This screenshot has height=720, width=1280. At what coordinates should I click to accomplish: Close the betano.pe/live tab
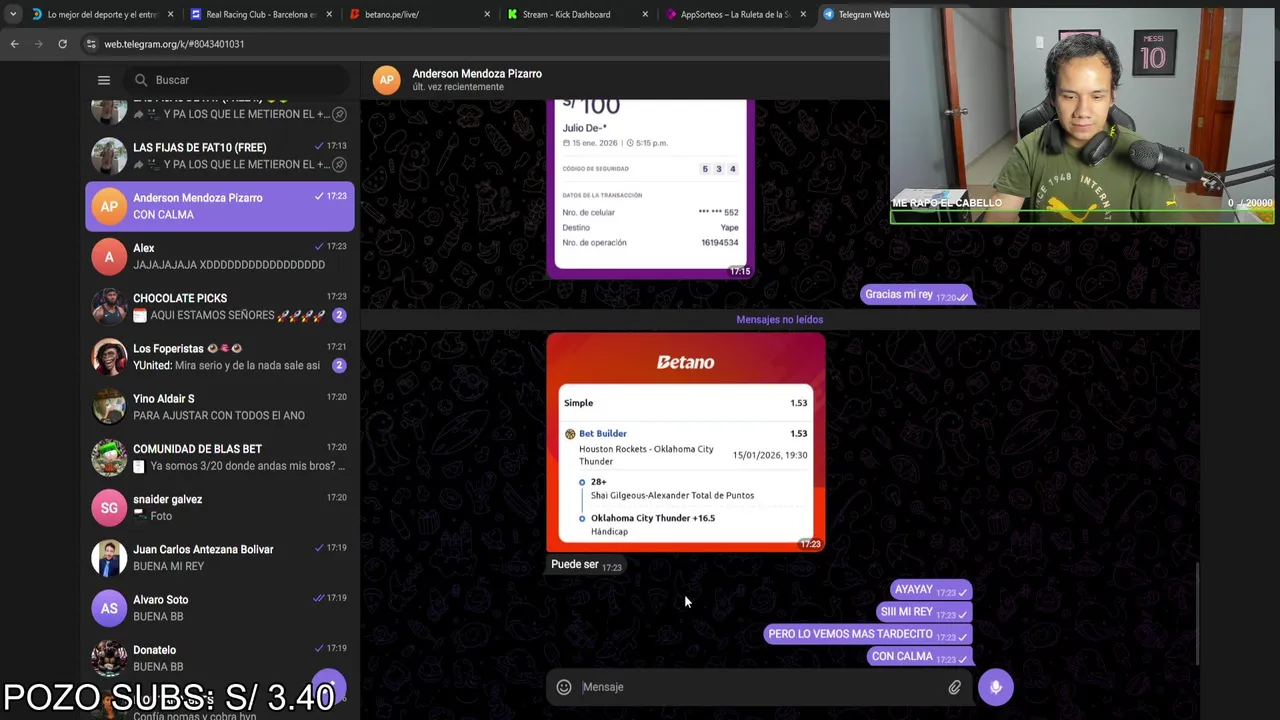pos(487,14)
